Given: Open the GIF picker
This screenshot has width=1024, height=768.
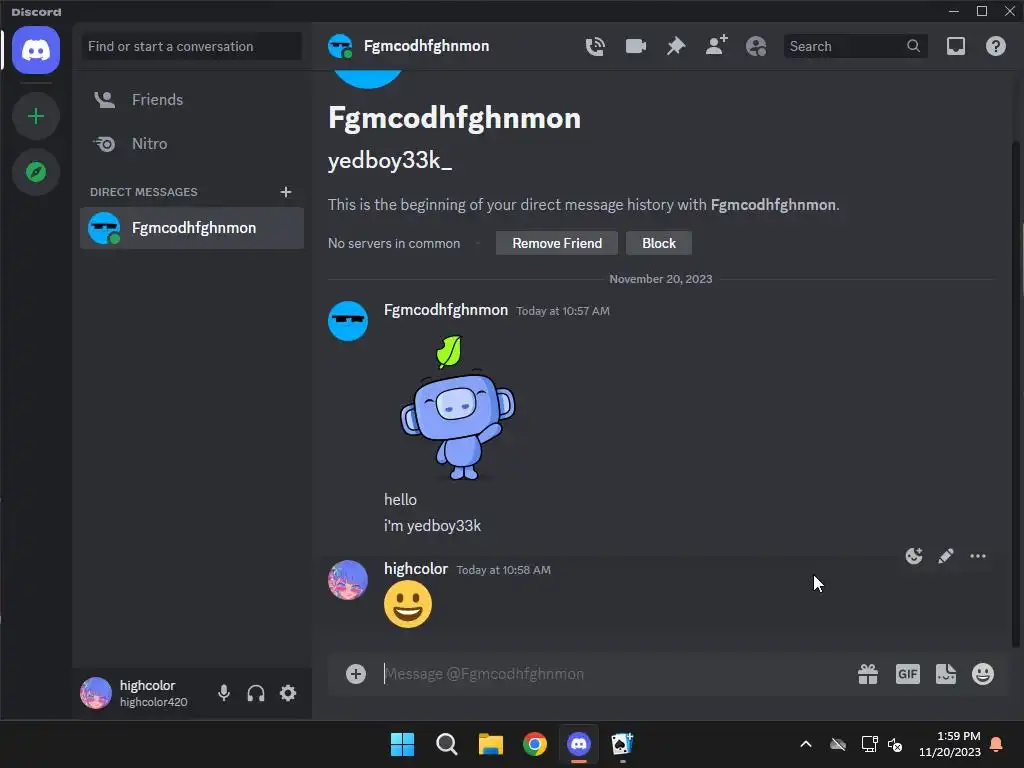Looking at the screenshot, I should click(x=908, y=674).
